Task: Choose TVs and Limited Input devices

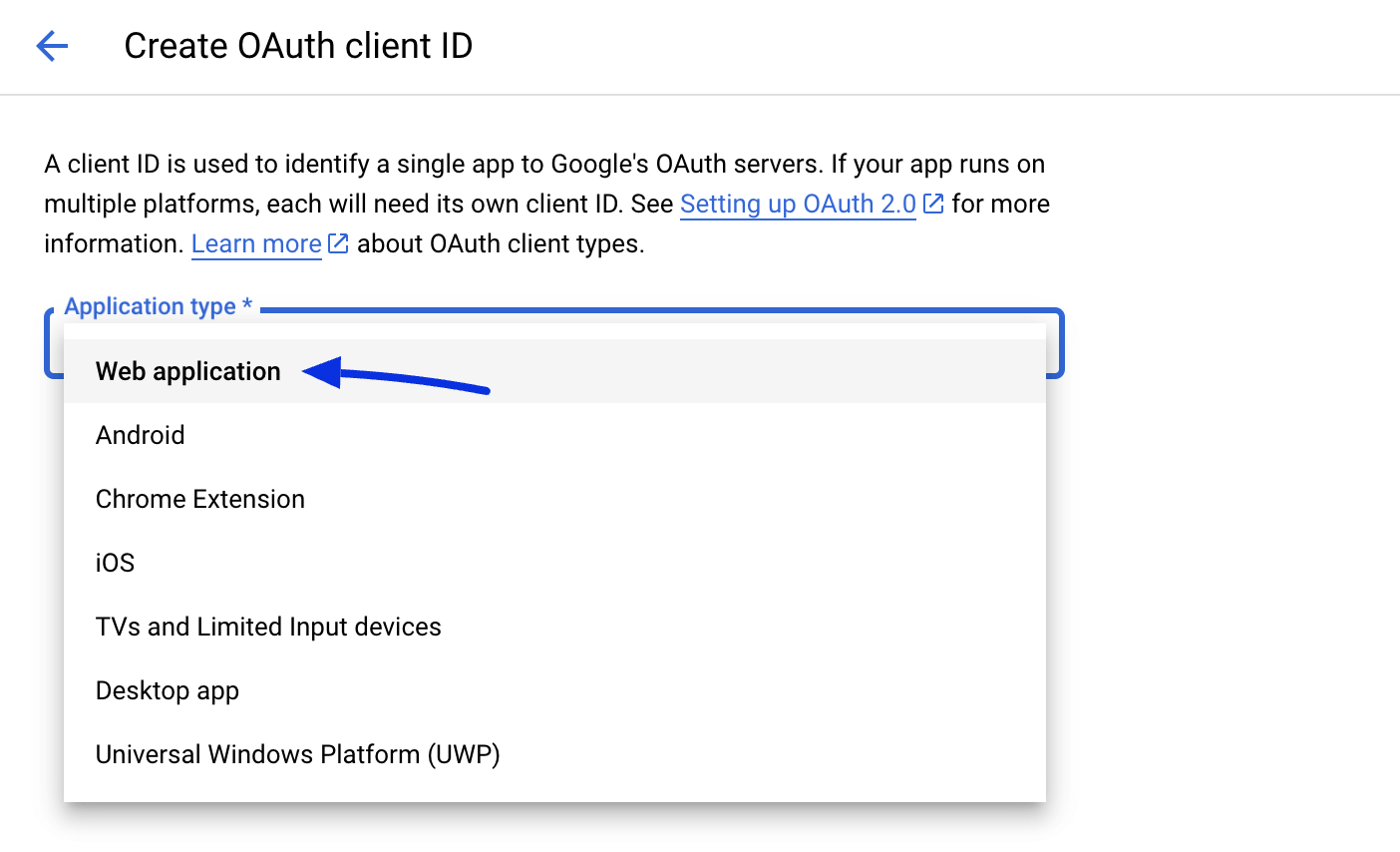Action: (x=554, y=627)
